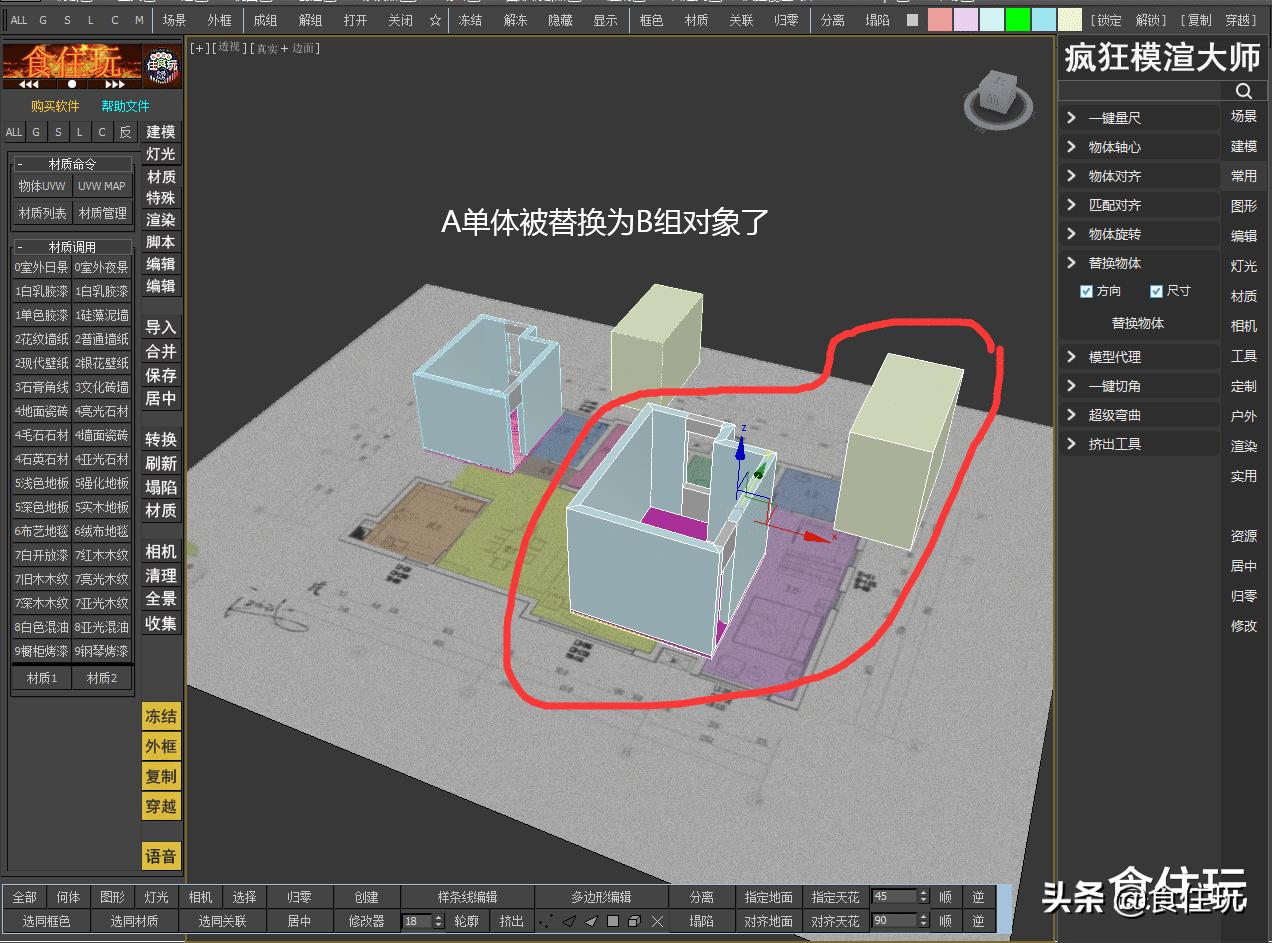Click the X sub-object exit icon at bottom

[x=658, y=921]
